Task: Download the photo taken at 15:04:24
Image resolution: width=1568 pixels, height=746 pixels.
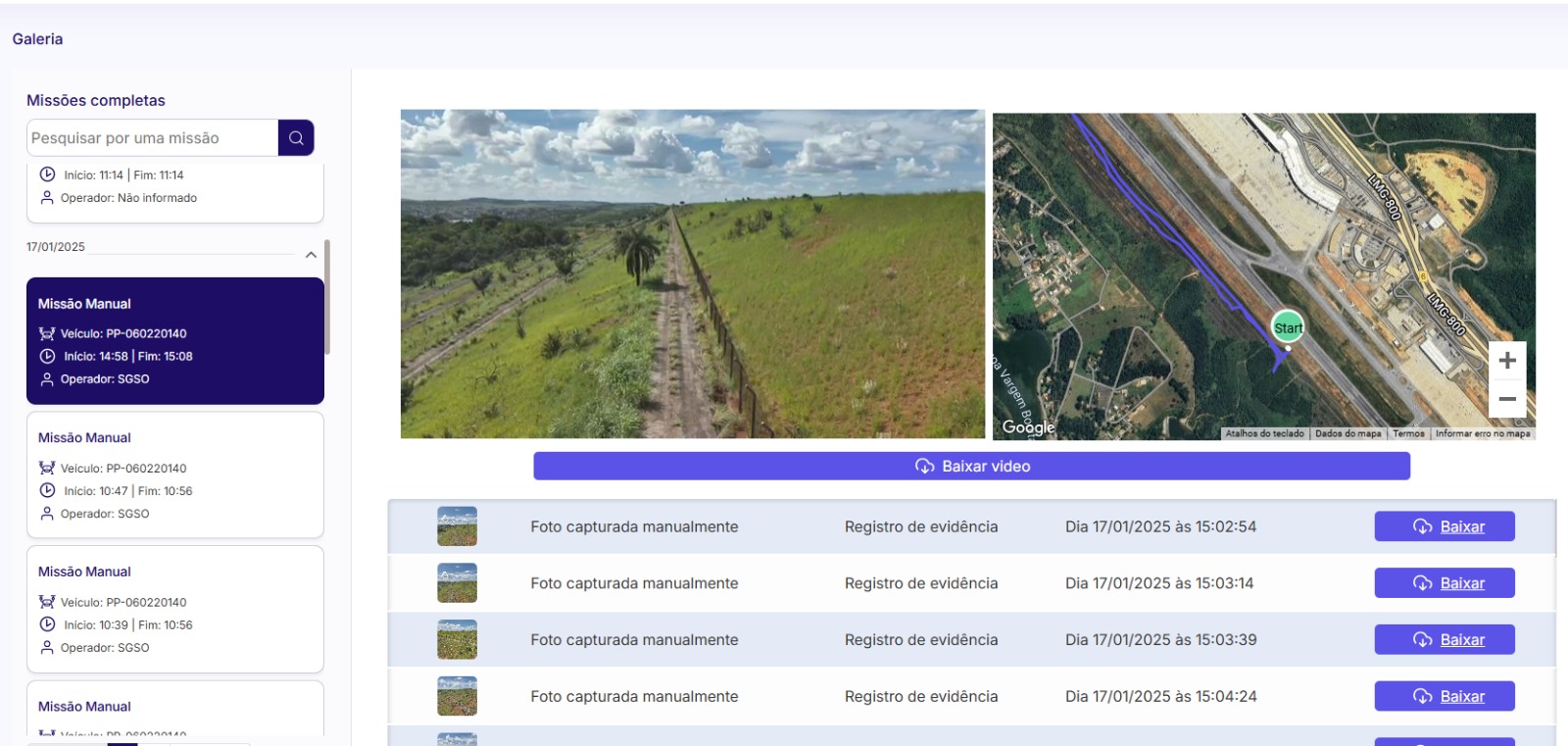Action: point(1444,696)
